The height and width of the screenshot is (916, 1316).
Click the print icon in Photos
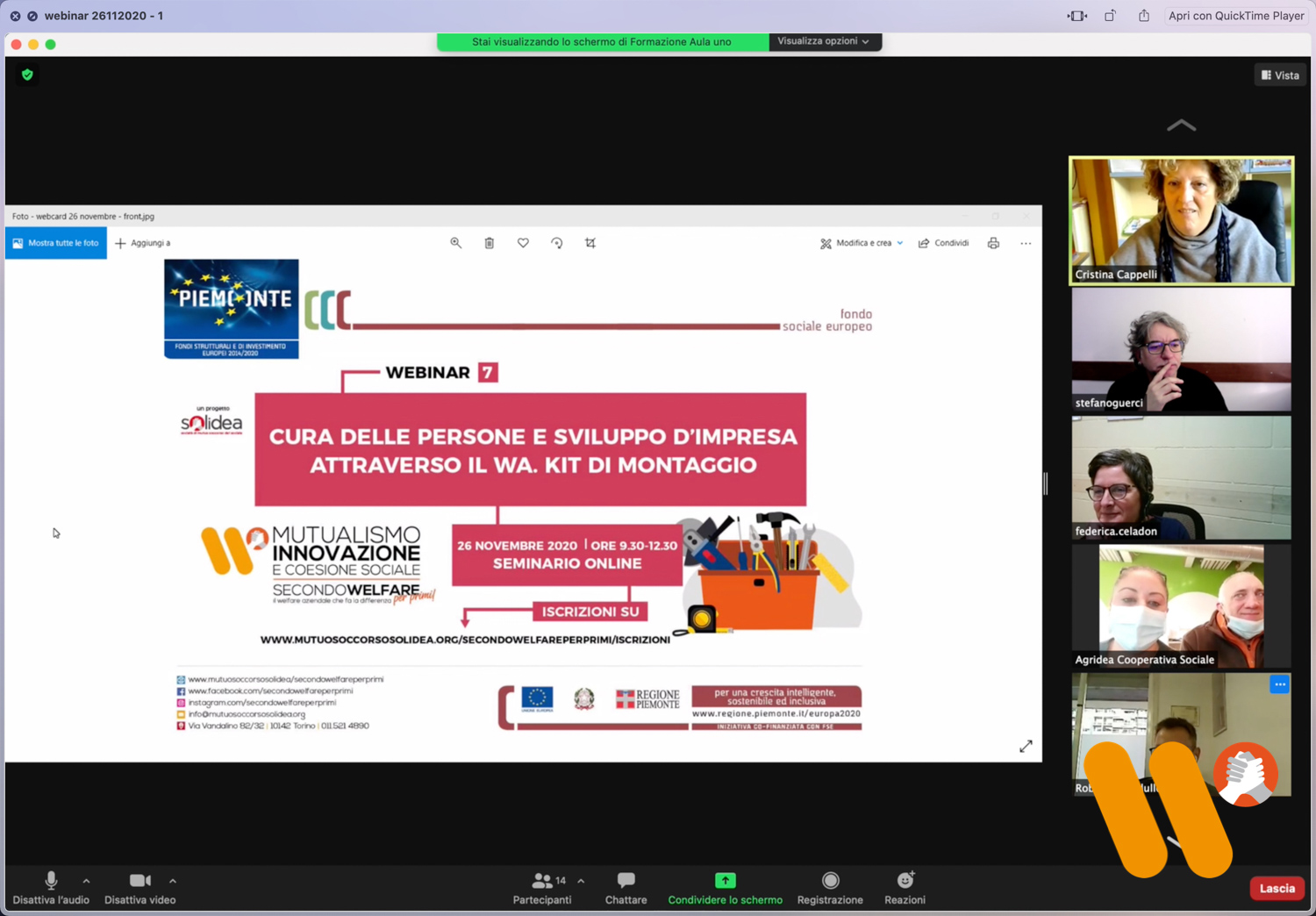[x=993, y=243]
